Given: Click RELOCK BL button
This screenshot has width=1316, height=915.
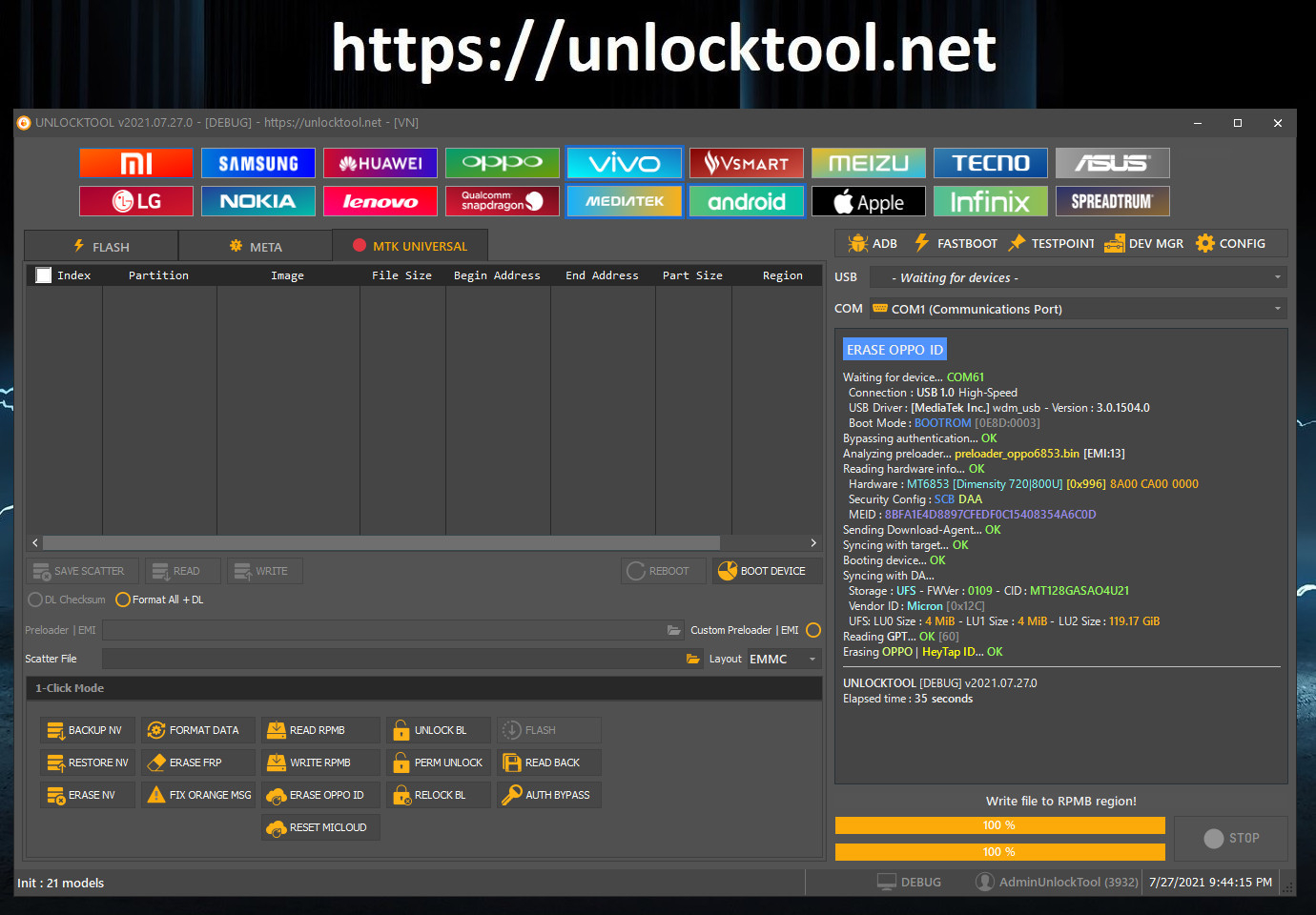Looking at the screenshot, I should [x=439, y=795].
